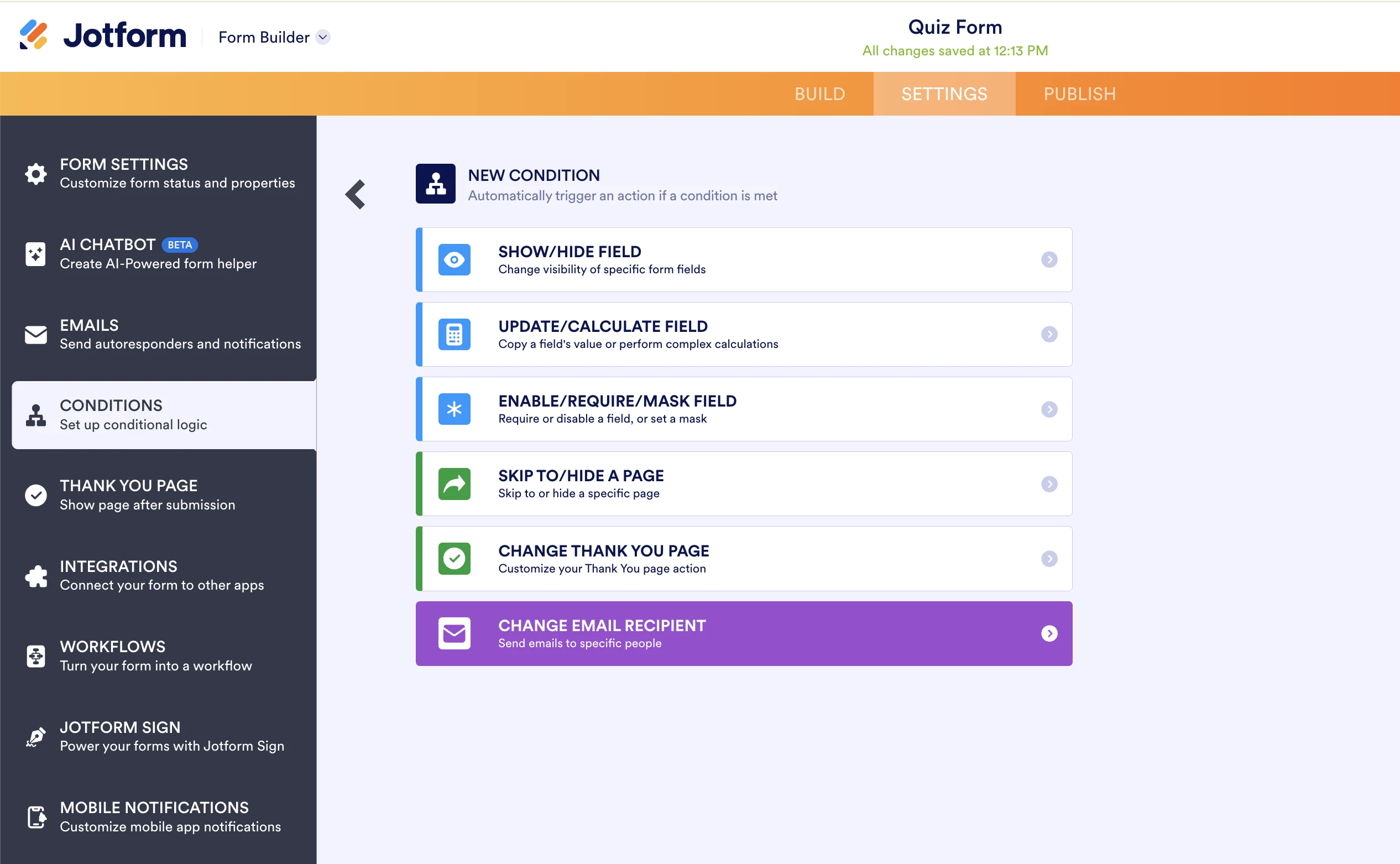Select the Jotform Sign pen icon
This screenshot has width=1400, height=864.
tap(35, 737)
